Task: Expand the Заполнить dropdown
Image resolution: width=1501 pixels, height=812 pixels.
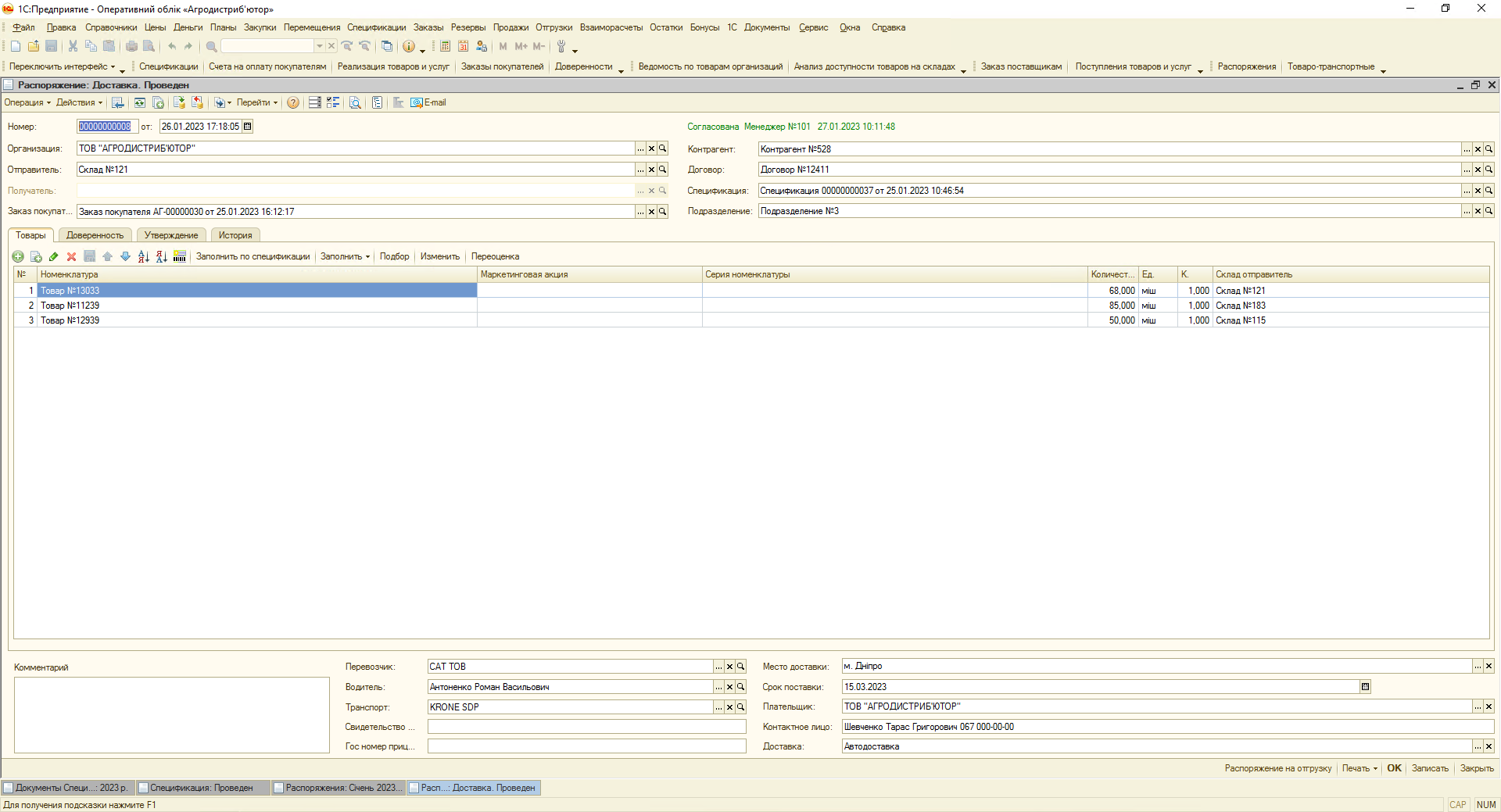Action: tap(345, 256)
